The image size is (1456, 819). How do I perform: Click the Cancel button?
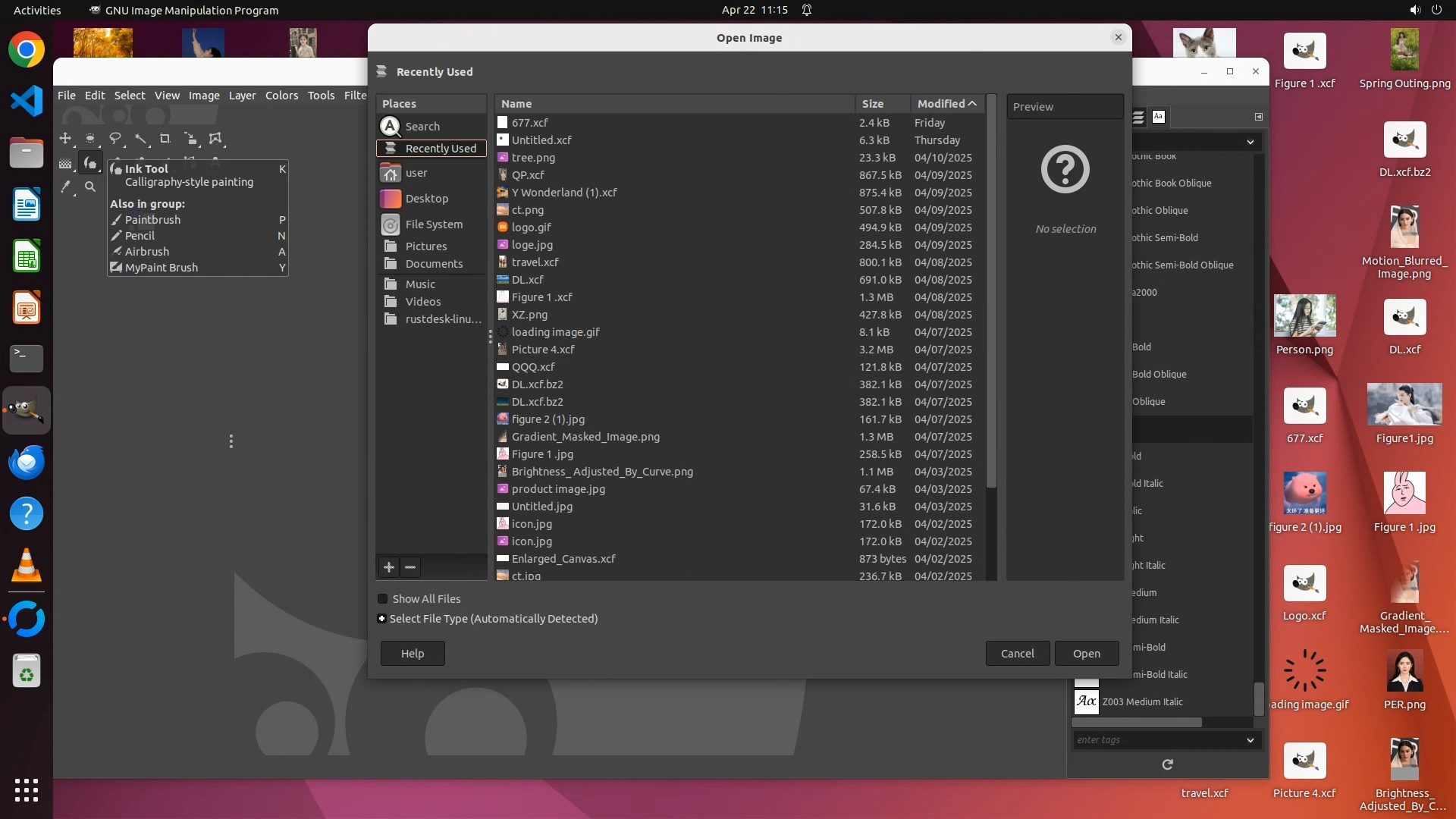1017,654
